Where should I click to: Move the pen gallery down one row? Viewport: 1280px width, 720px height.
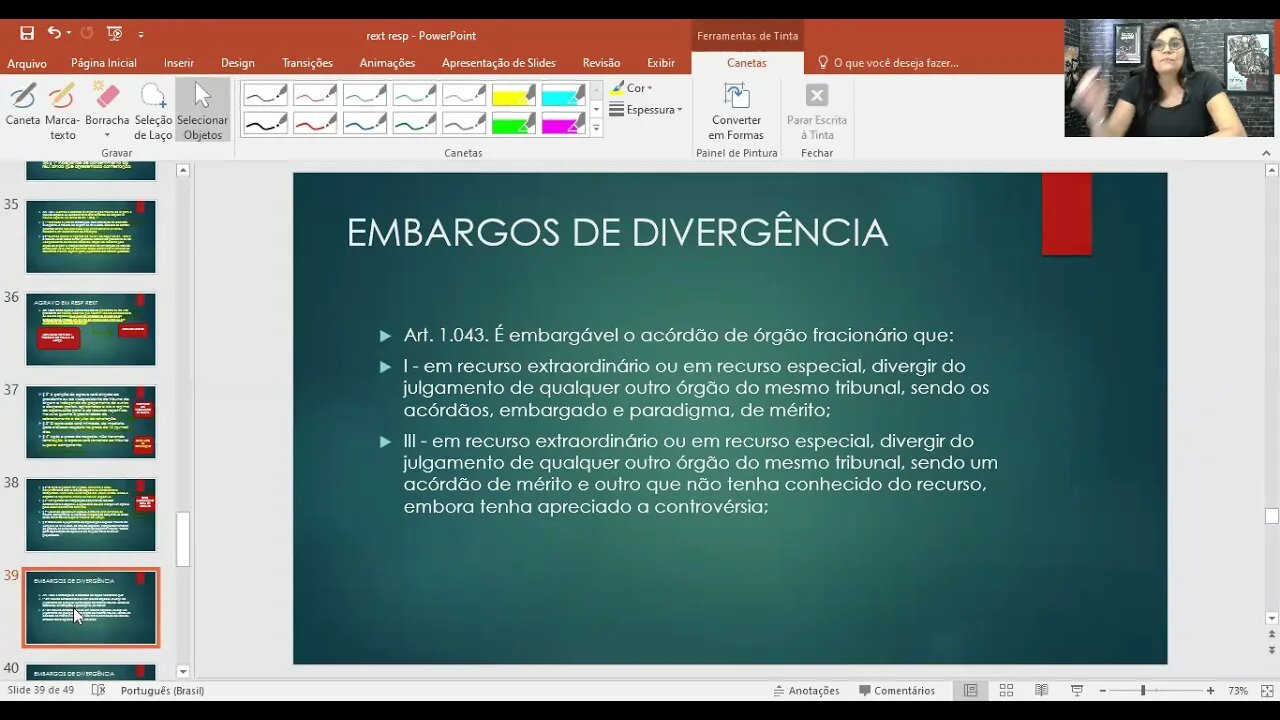click(x=597, y=110)
